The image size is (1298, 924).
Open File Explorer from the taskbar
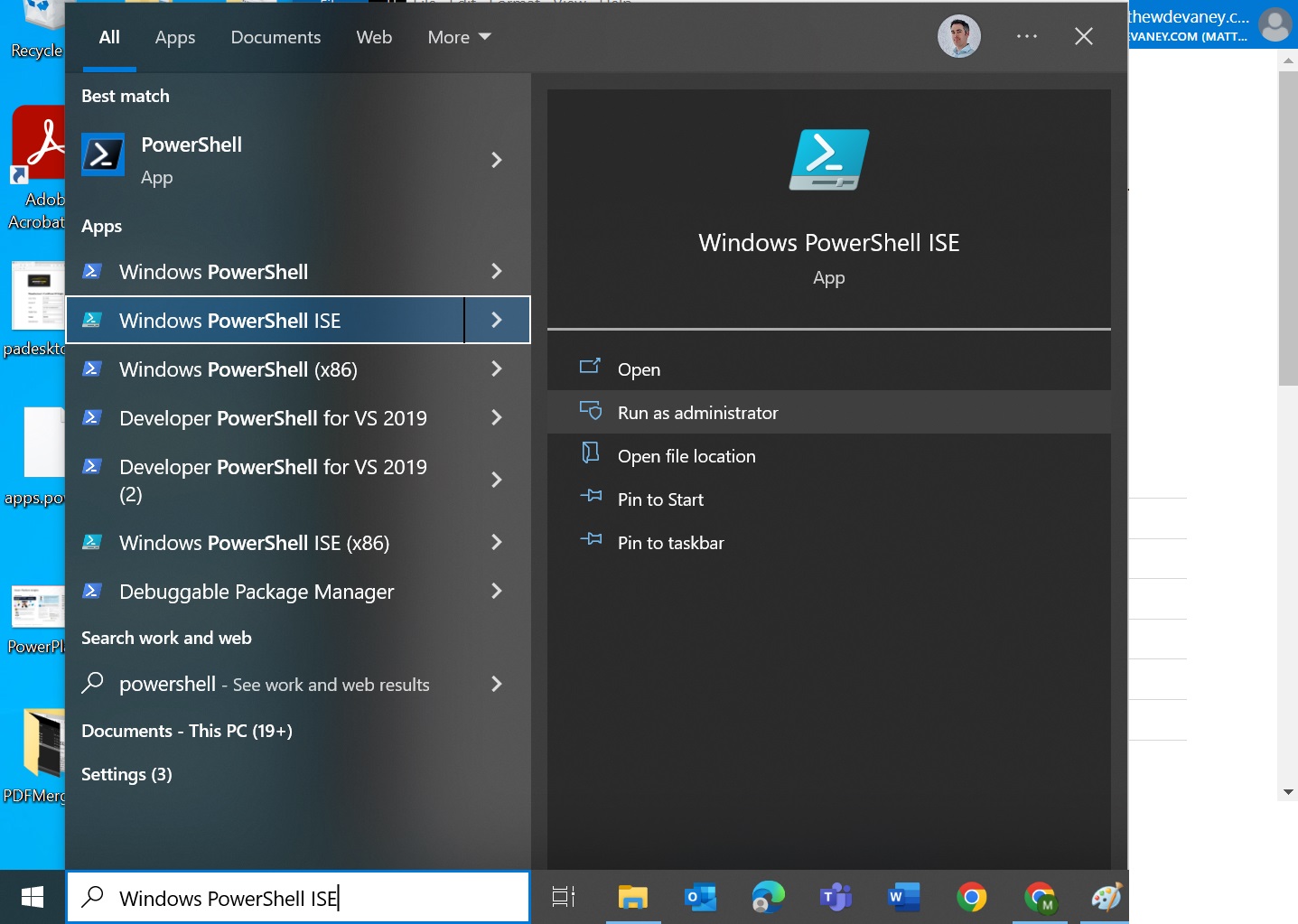[x=632, y=897]
